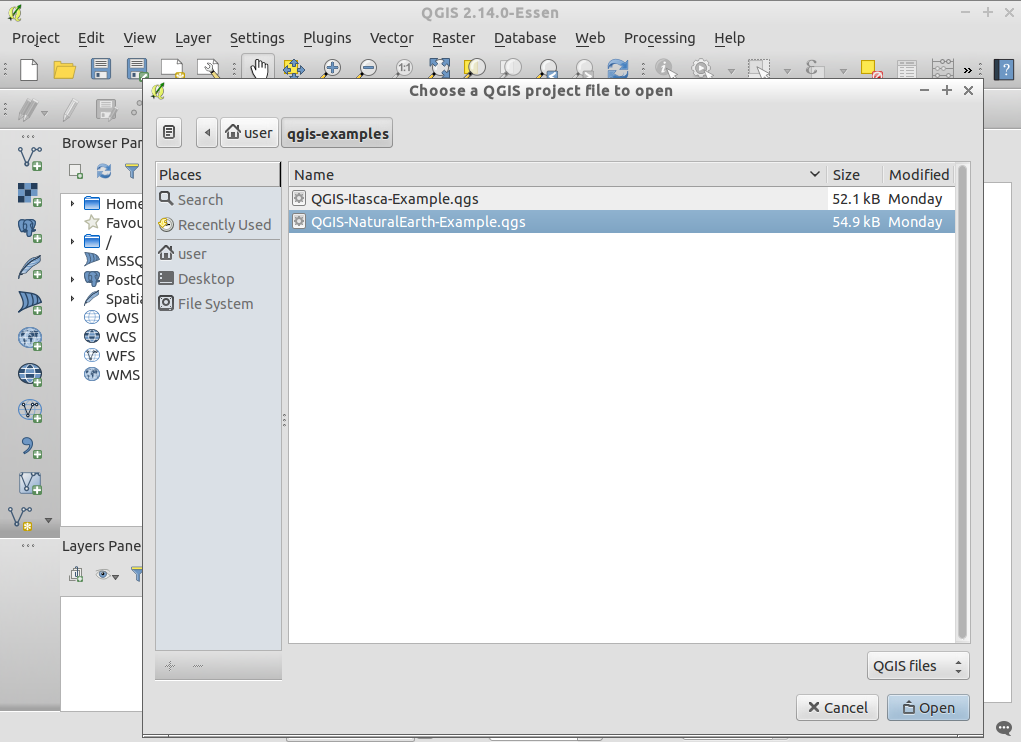Select the Zoom Out tool

coord(368,68)
